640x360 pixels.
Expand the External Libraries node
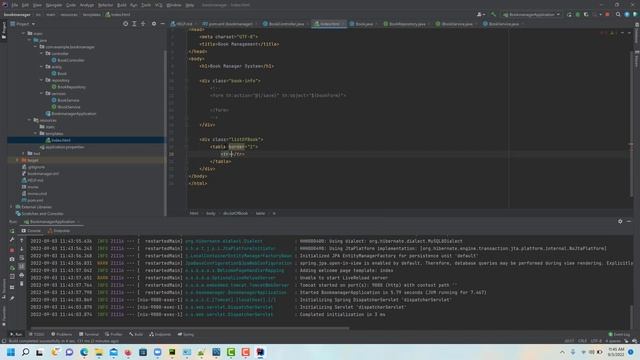click(x=11, y=207)
